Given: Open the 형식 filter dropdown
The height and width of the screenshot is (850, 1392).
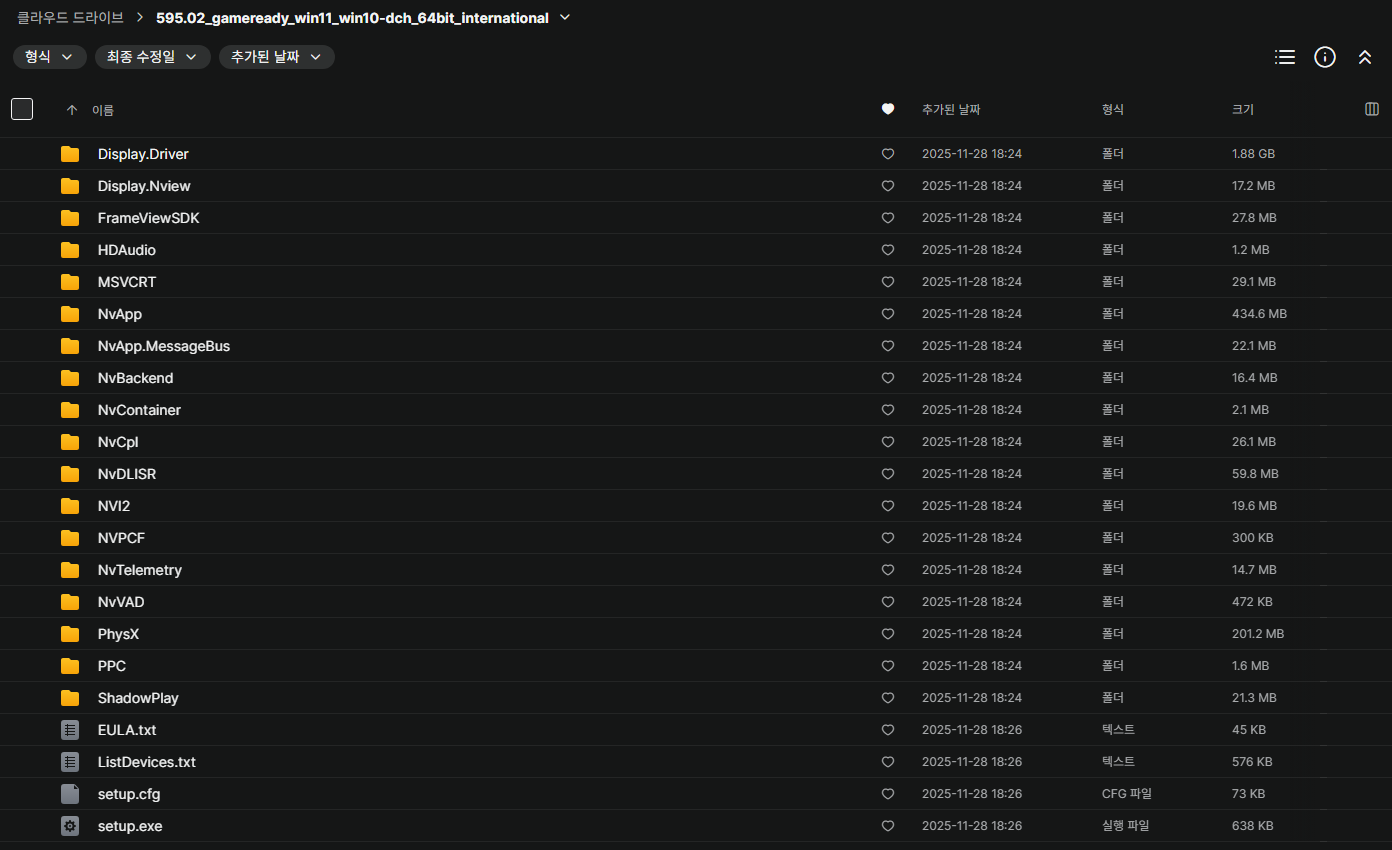Looking at the screenshot, I should [50, 57].
